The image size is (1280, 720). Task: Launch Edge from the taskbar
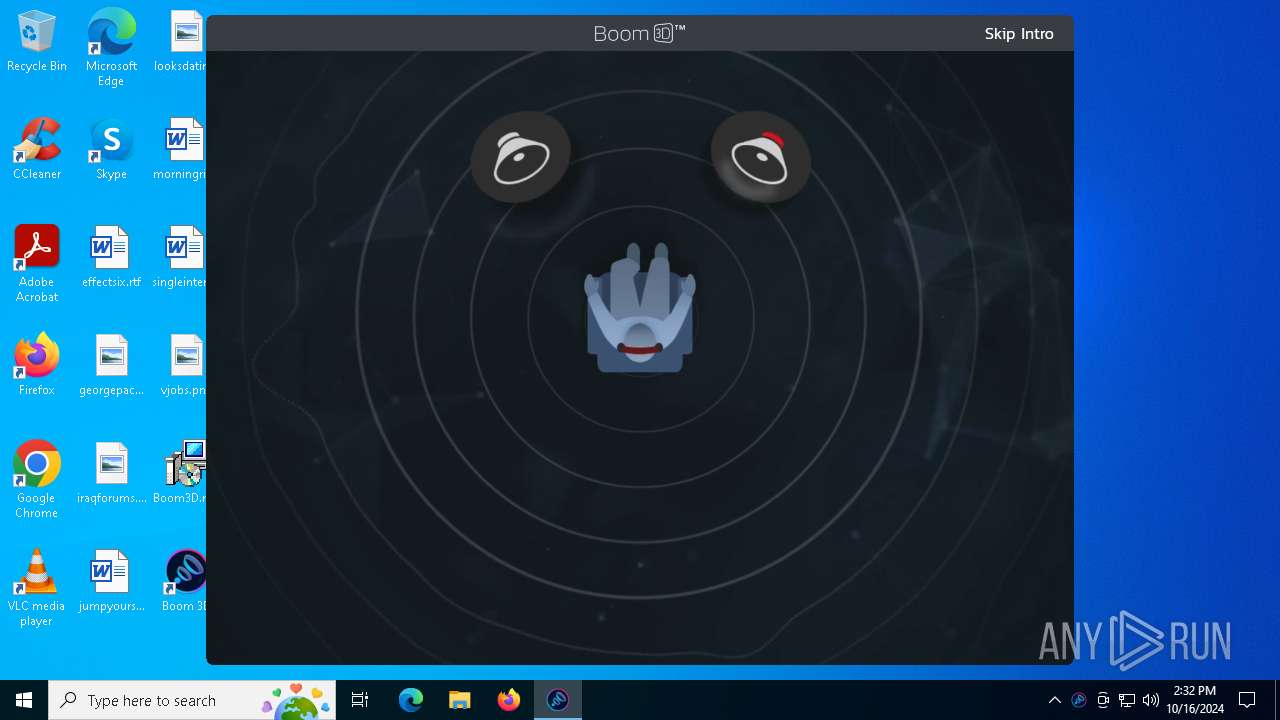pos(411,700)
